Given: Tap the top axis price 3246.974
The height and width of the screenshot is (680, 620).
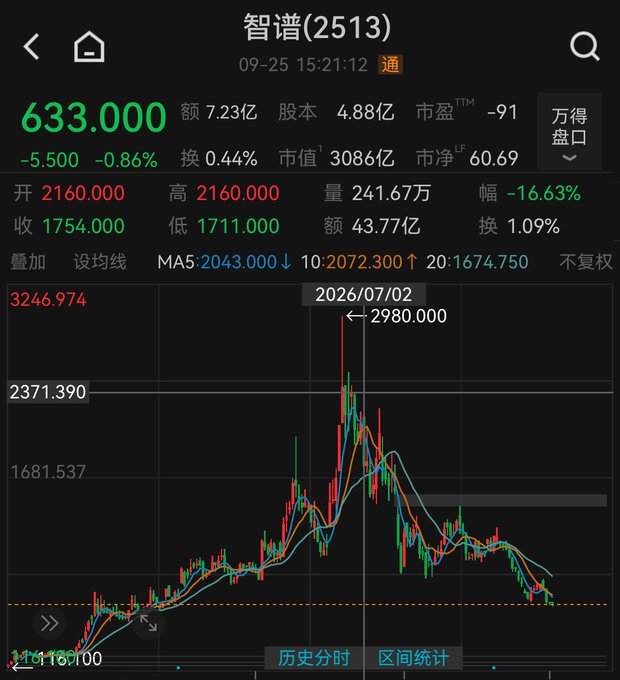Looking at the screenshot, I should pyautogui.click(x=48, y=299).
